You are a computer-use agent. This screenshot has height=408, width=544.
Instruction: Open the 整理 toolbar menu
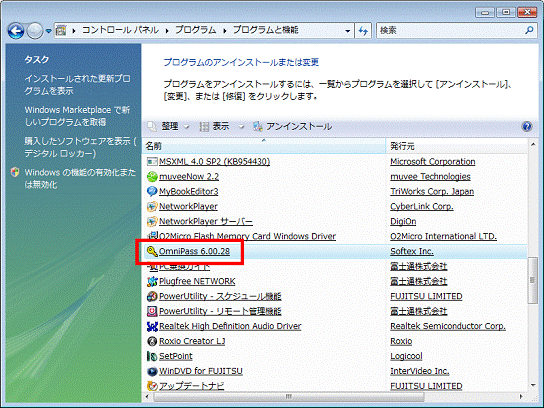click(169, 127)
